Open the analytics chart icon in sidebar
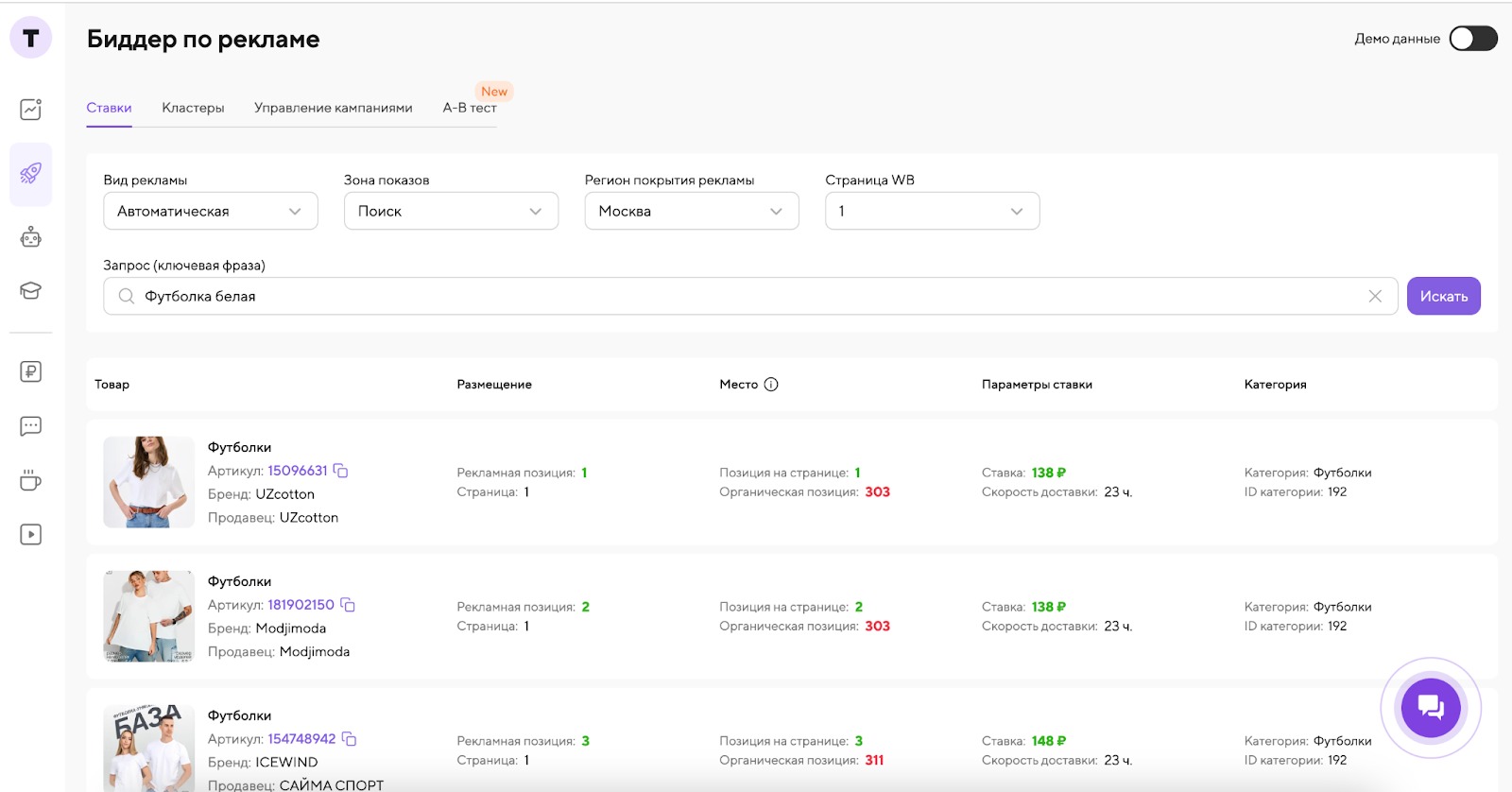This screenshot has width=1512, height=792. tap(30, 110)
